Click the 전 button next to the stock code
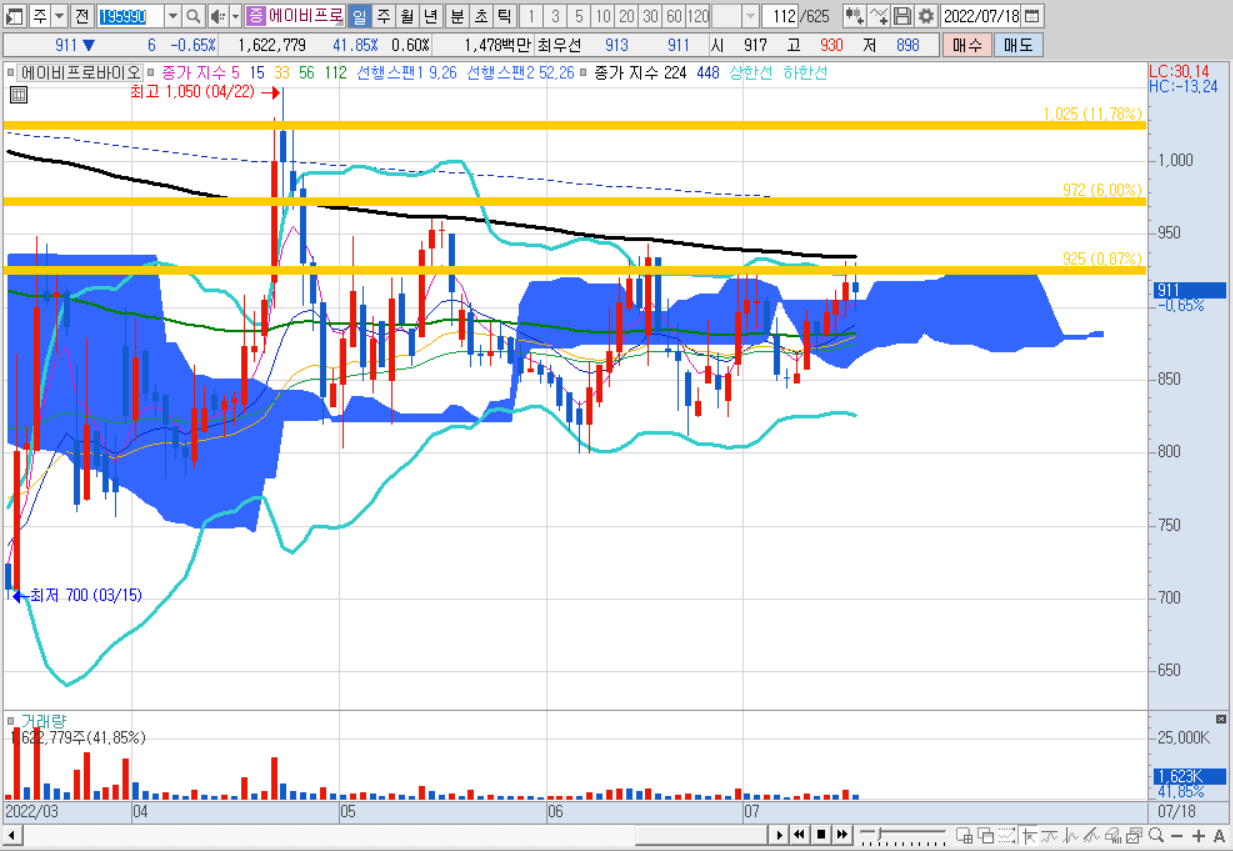1233x851 pixels. click(x=82, y=16)
